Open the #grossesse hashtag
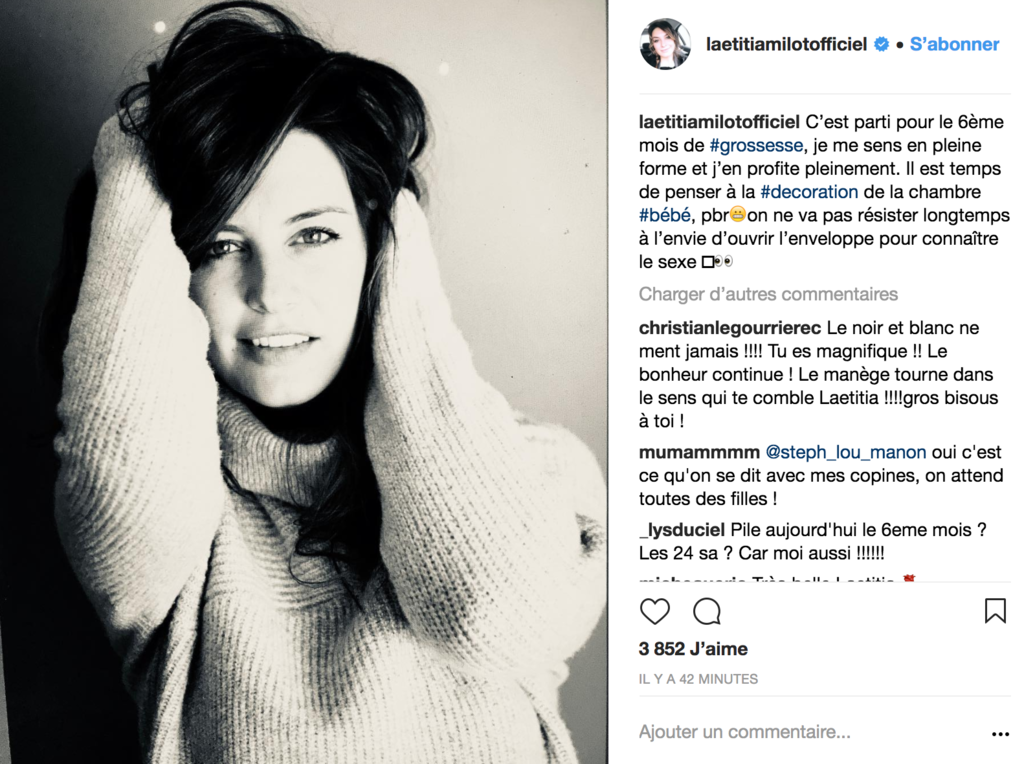Viewport: 1024px width, 764px height. (756, 145)
